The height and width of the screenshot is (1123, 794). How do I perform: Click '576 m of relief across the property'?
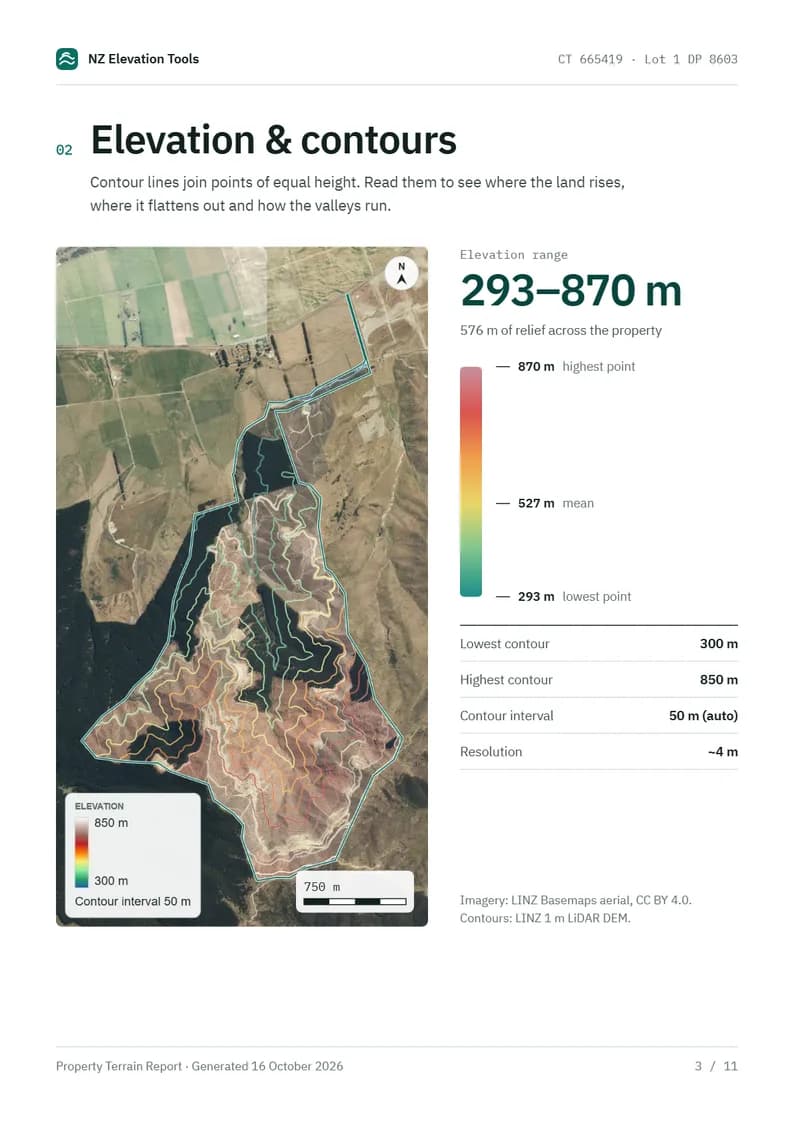point(561,330)
